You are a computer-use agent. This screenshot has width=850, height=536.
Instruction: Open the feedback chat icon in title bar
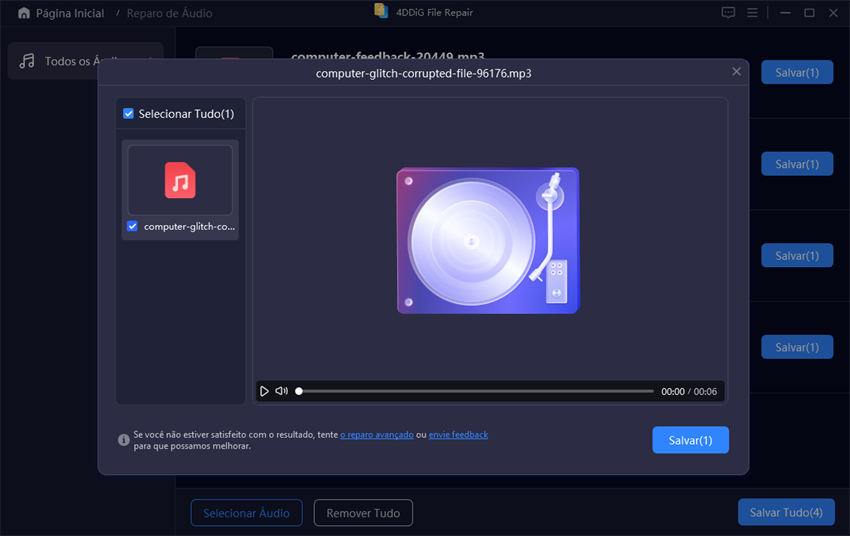coord(727,13)
